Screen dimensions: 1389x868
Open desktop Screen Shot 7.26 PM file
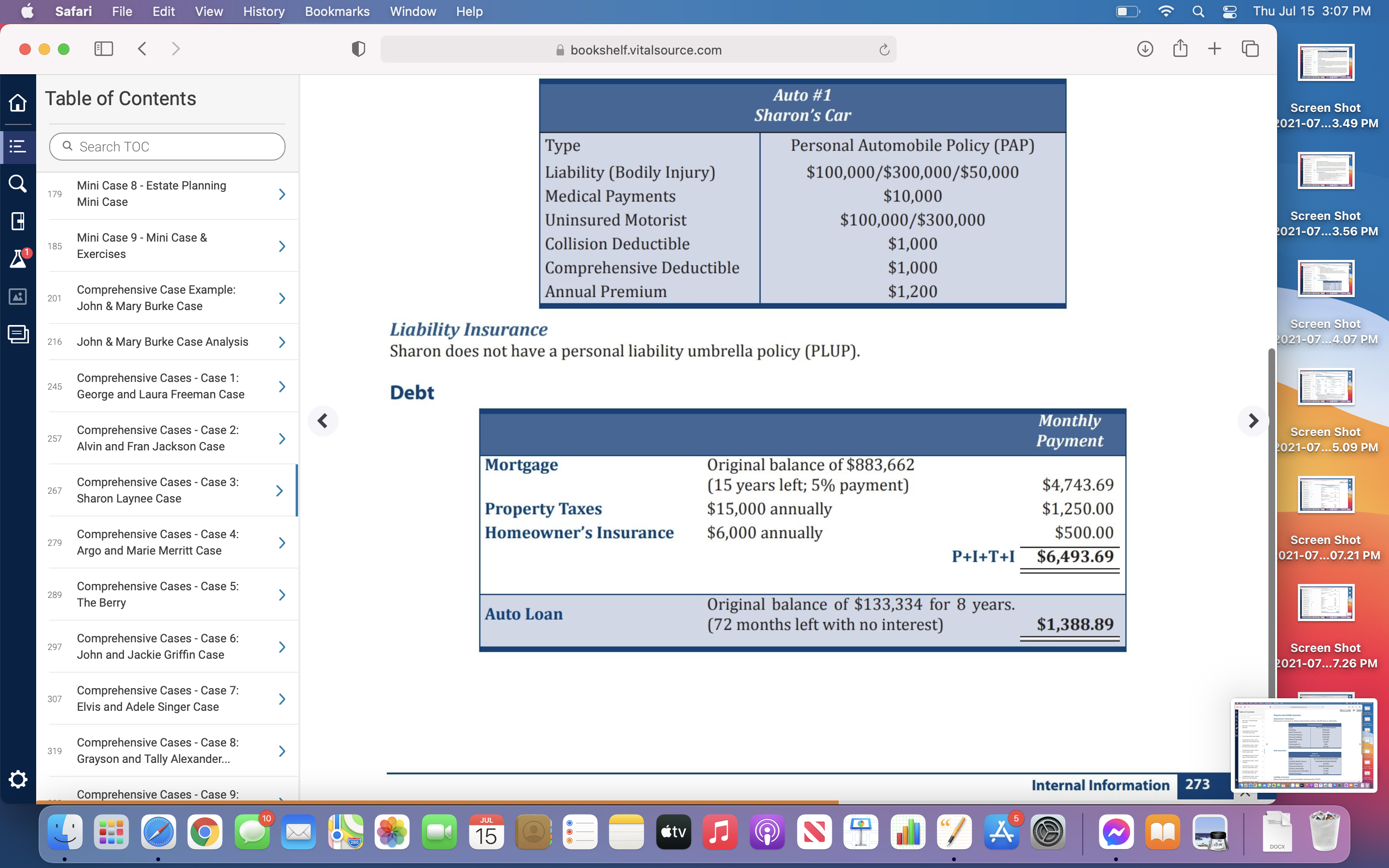point(1326,626)
